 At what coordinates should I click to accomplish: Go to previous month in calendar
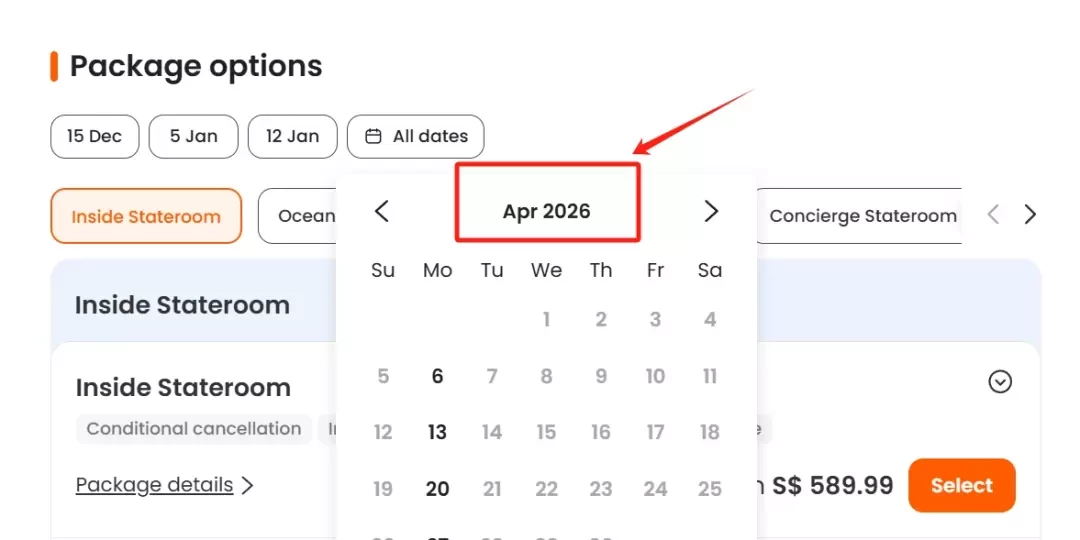click(x=382, y=211)
